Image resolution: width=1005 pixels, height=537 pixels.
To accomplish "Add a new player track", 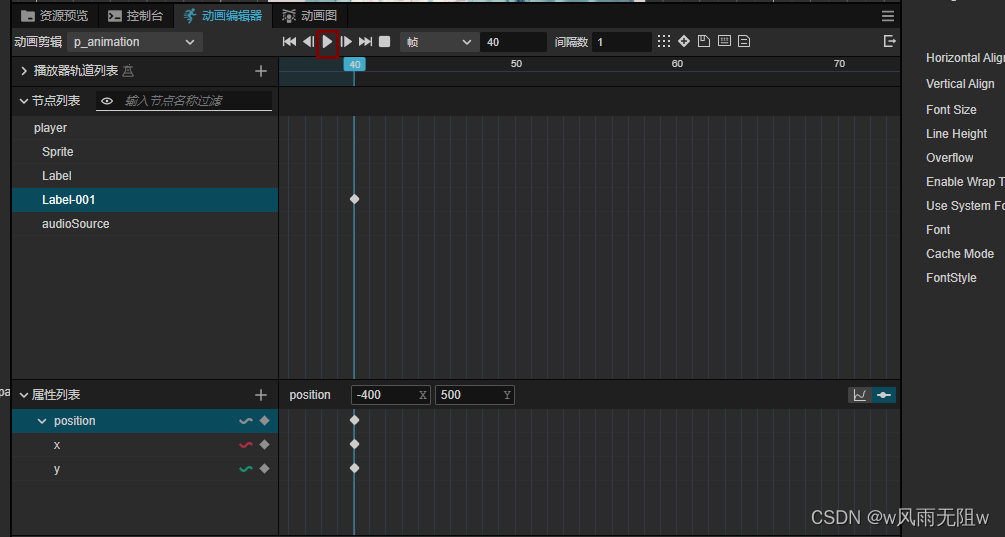I will [261, 71].
